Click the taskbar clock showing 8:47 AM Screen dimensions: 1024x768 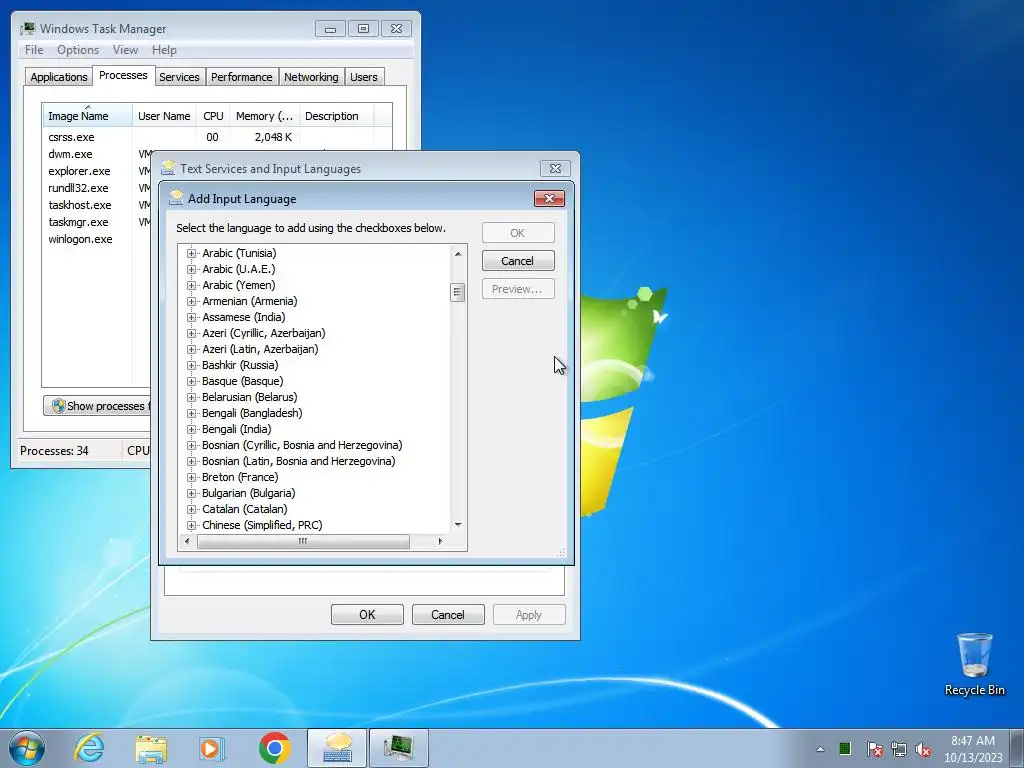pos(973,749)
